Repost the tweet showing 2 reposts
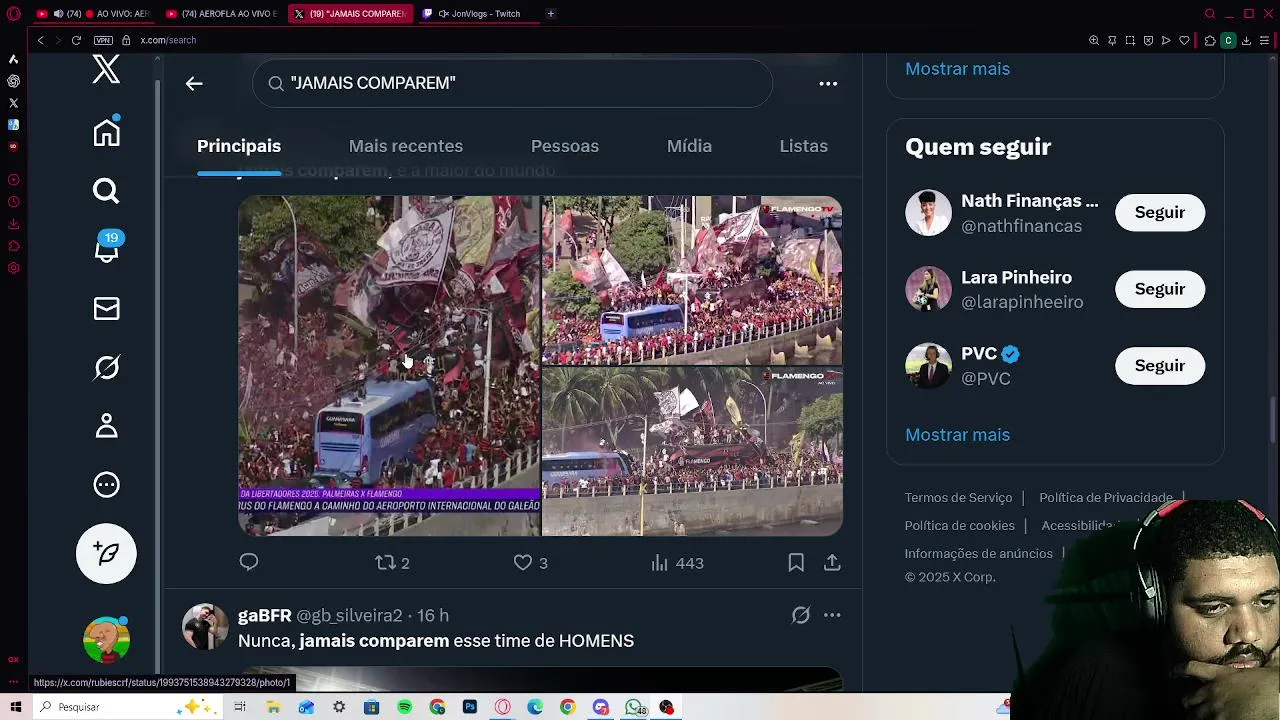Image resolution: width=1280 pixels, height=720 pixels. coord(392,563)
